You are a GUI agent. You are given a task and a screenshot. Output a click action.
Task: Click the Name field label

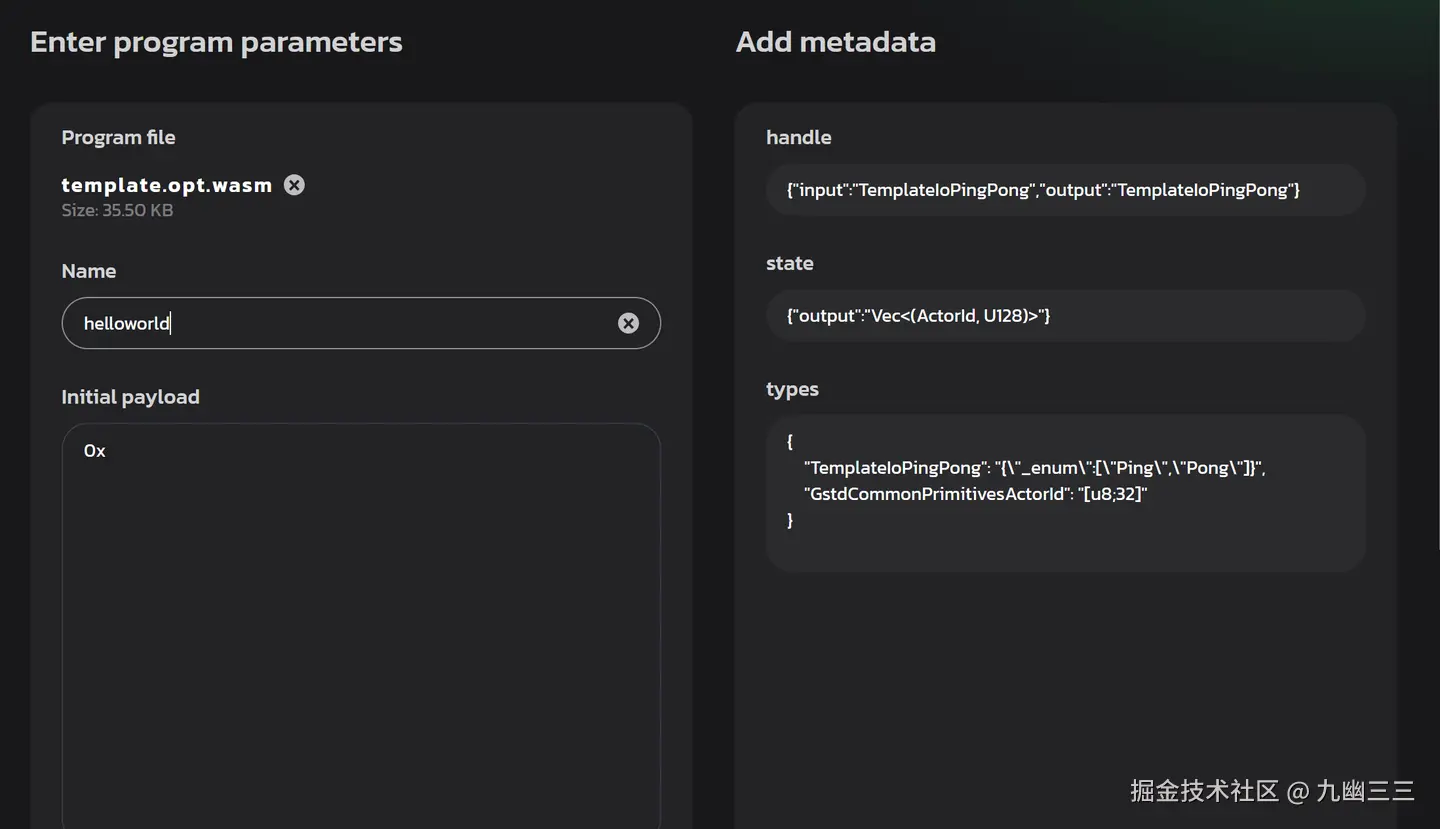pyautogui.click(x=88, y=271)
